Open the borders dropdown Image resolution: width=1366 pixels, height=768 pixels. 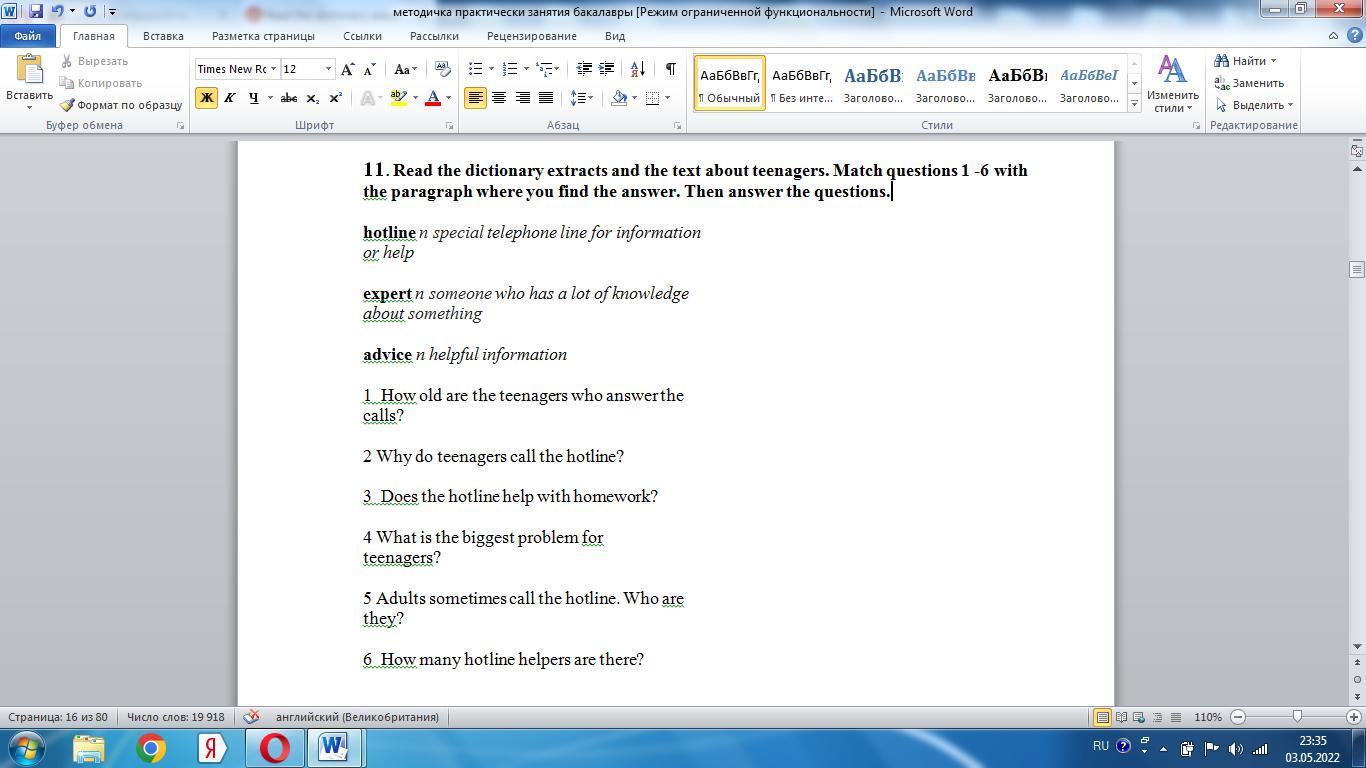pos(667,98)
